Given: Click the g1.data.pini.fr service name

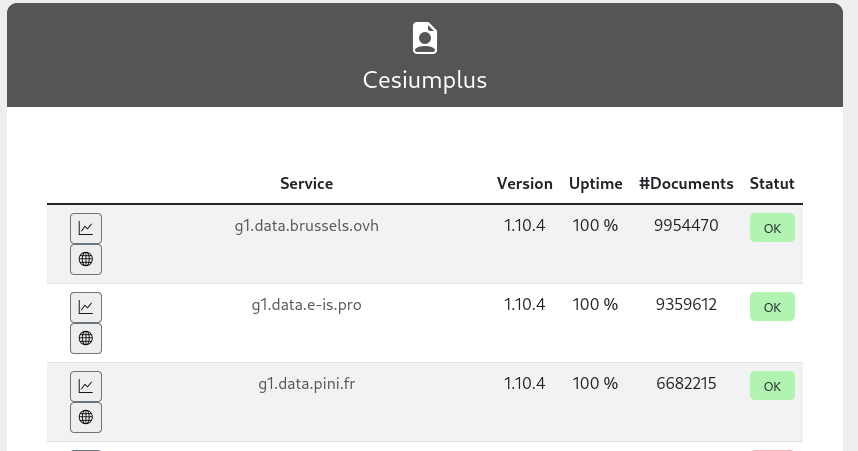Looking at the screenshot, I should coord(306,384).
